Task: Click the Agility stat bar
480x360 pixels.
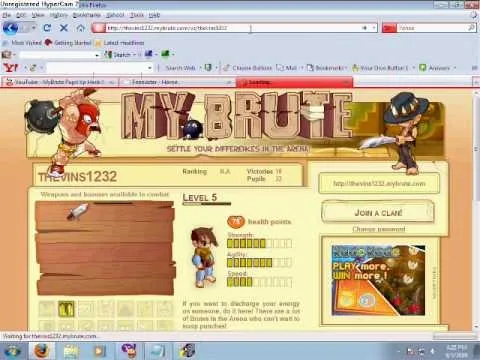Action: (259, 263)
